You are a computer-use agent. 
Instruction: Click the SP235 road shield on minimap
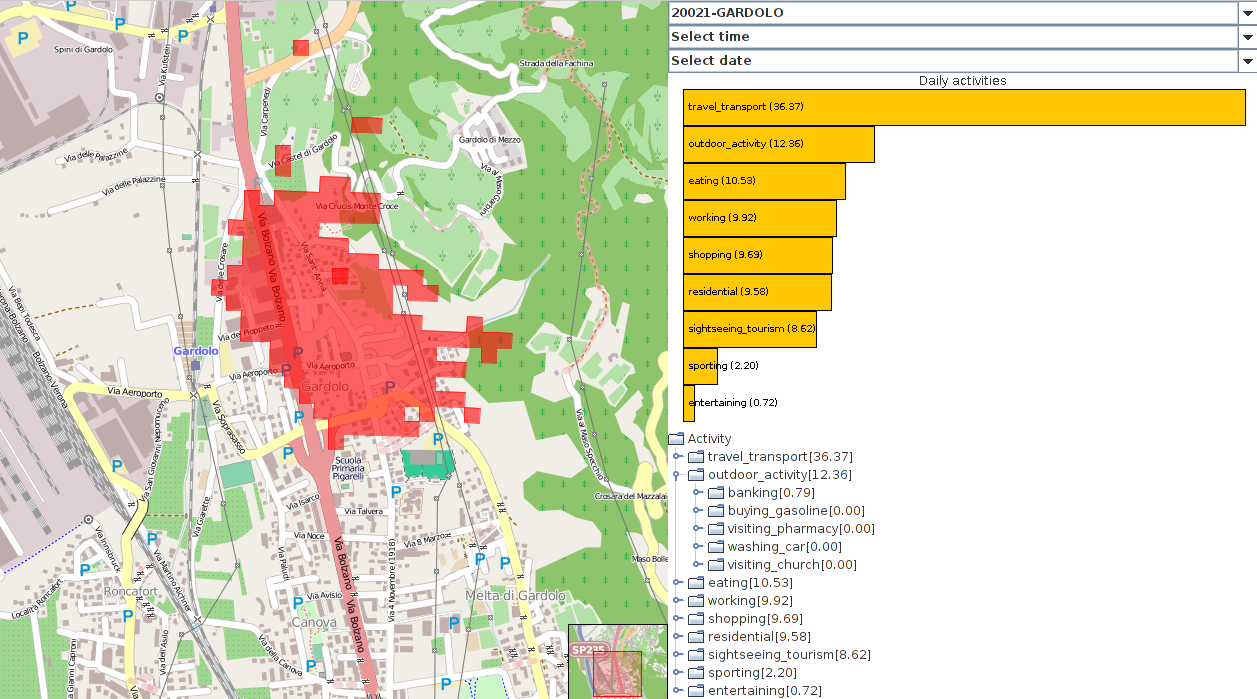pyautogui.click(x=588, y=650)
